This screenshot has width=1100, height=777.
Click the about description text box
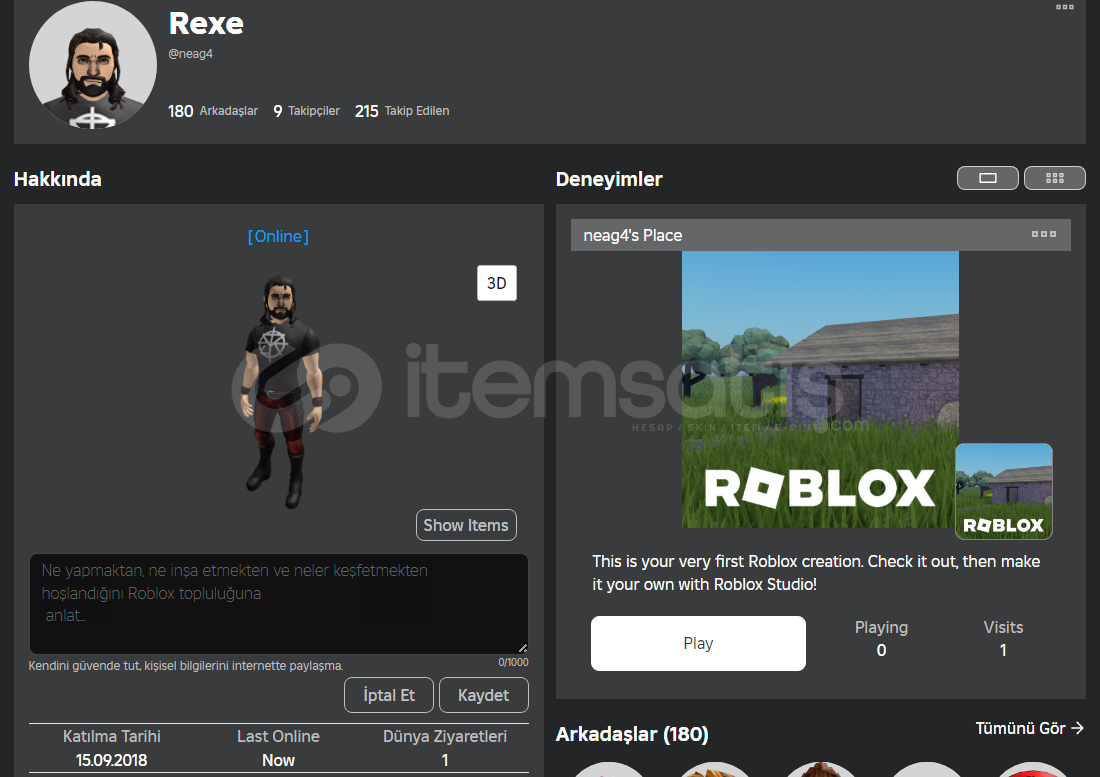pos(279,604)
